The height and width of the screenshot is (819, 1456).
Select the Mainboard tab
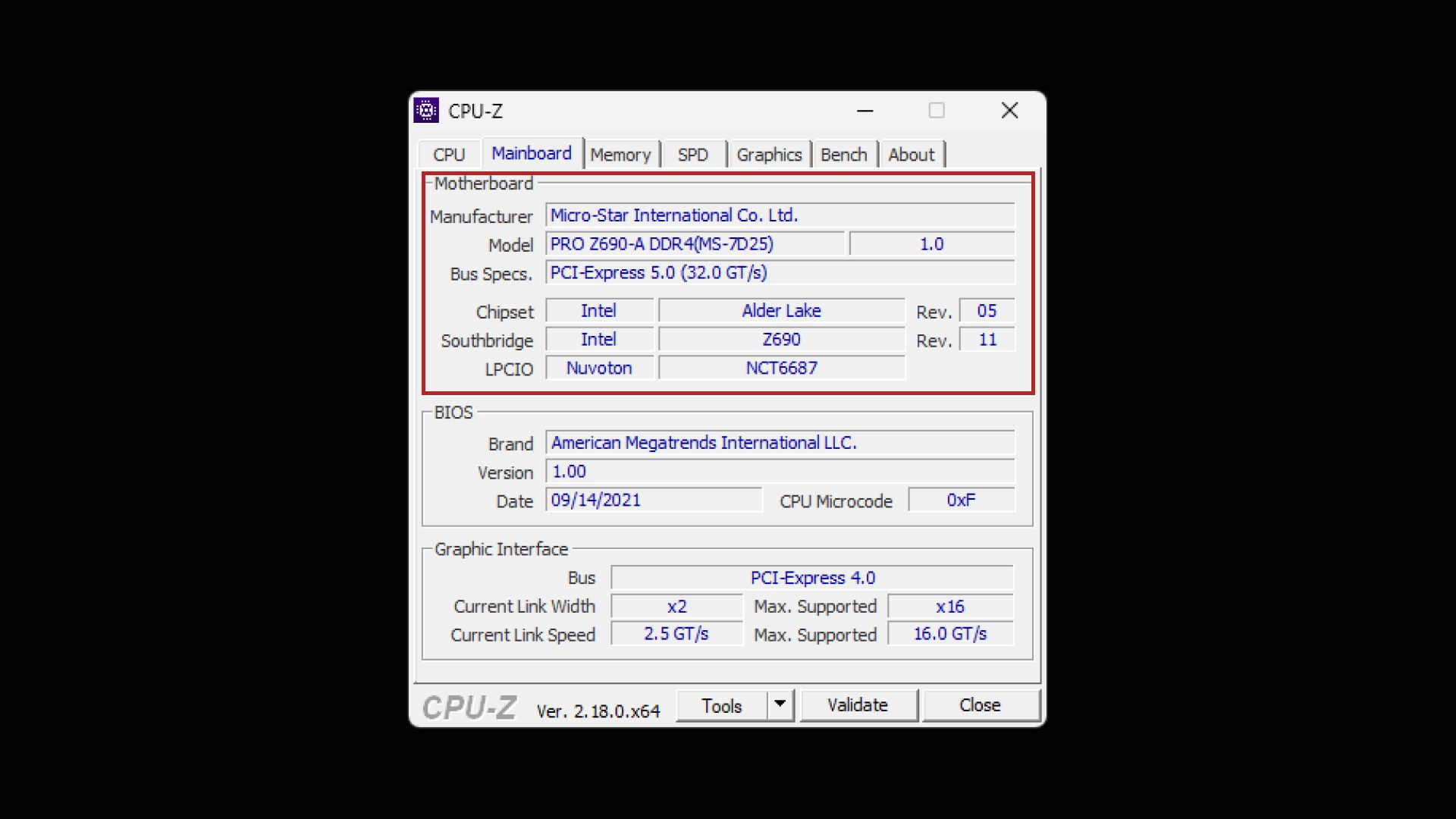[x=532, y=153]
